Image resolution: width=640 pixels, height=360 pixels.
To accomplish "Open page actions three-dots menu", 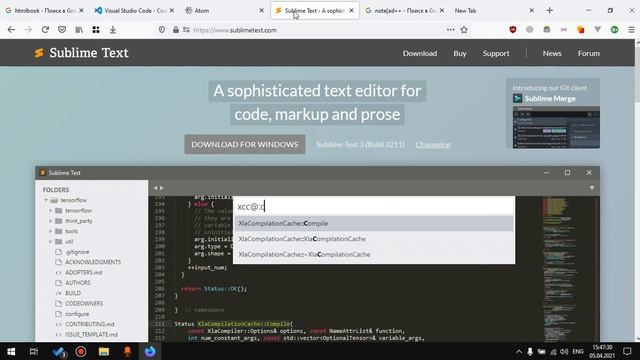I will click(x=451, y=30).
